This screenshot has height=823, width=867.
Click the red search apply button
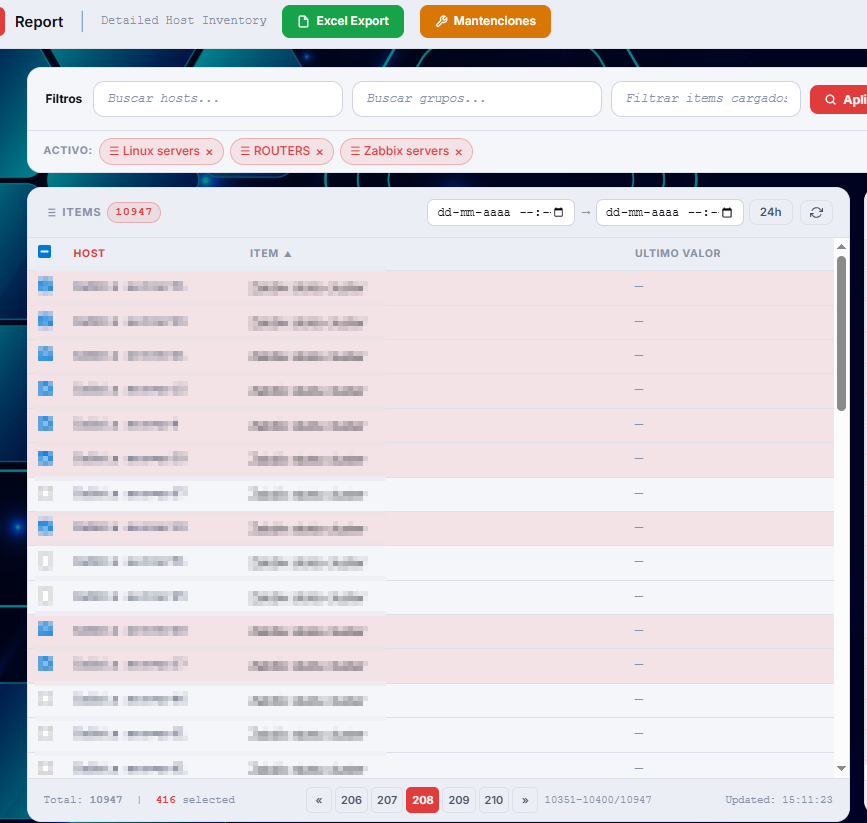pyautogui.click(x=838, y=100)
